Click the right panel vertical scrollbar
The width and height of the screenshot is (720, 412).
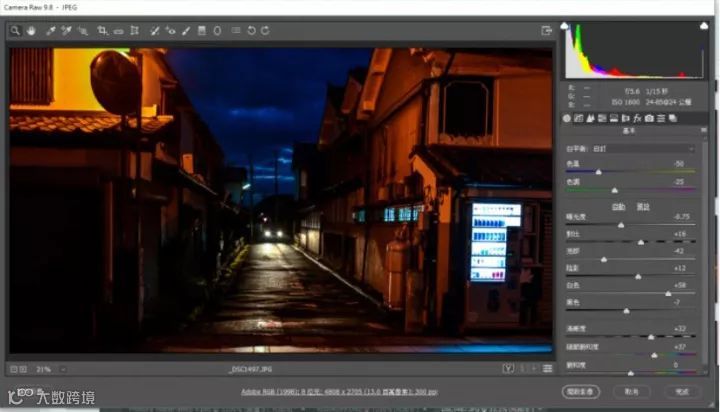tap(705, 253)
